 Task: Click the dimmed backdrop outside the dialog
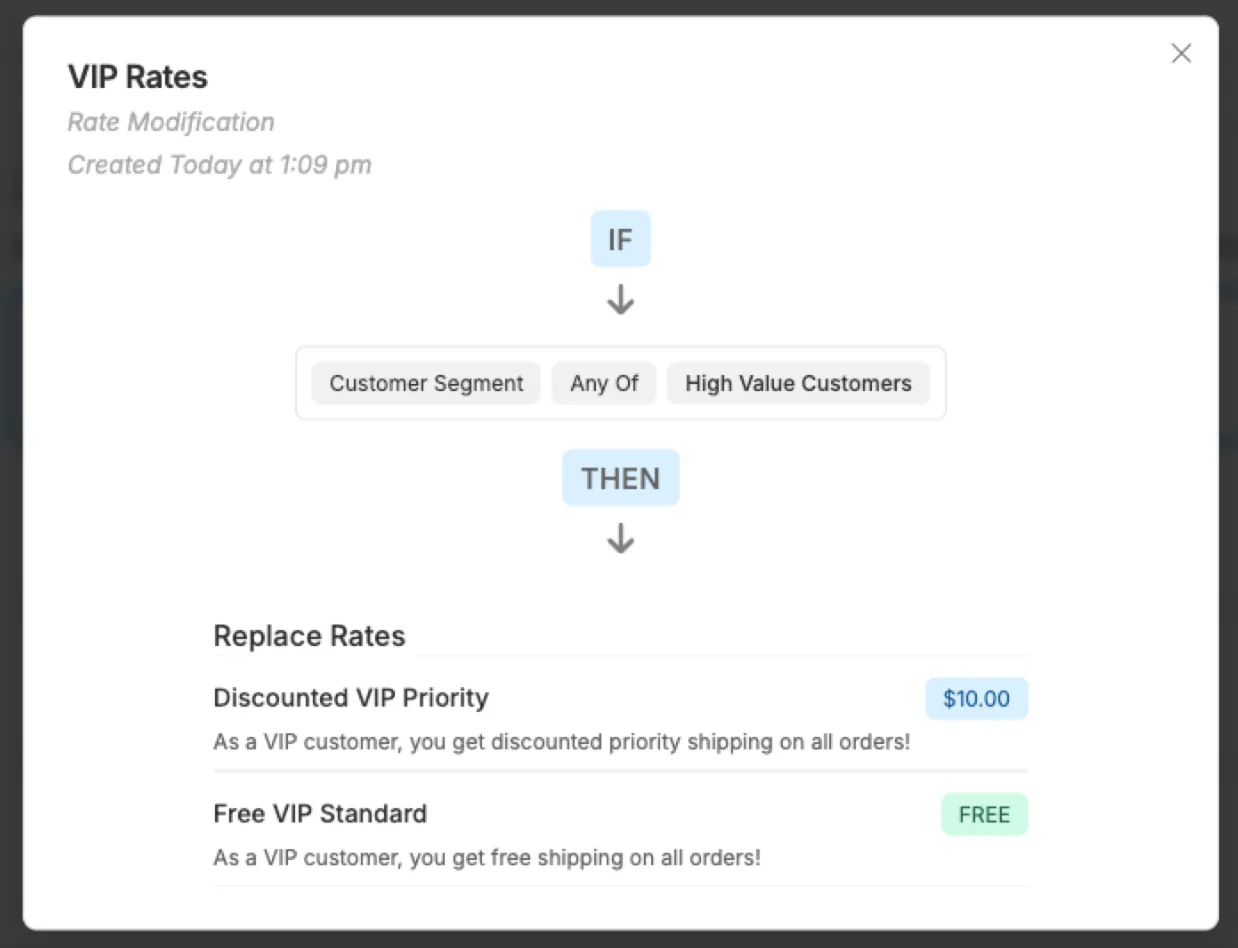coord(10,500)
